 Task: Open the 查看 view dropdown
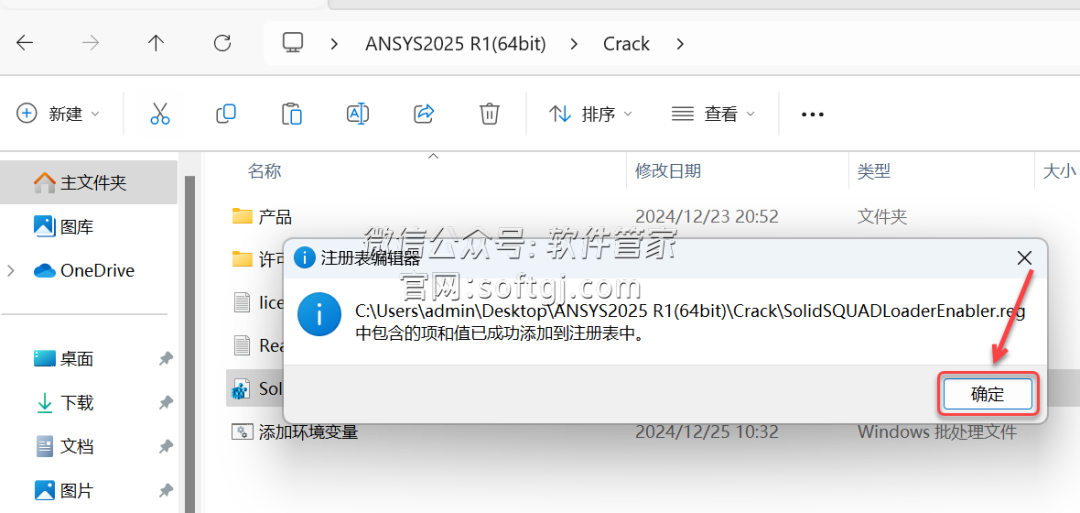(713, 114)
